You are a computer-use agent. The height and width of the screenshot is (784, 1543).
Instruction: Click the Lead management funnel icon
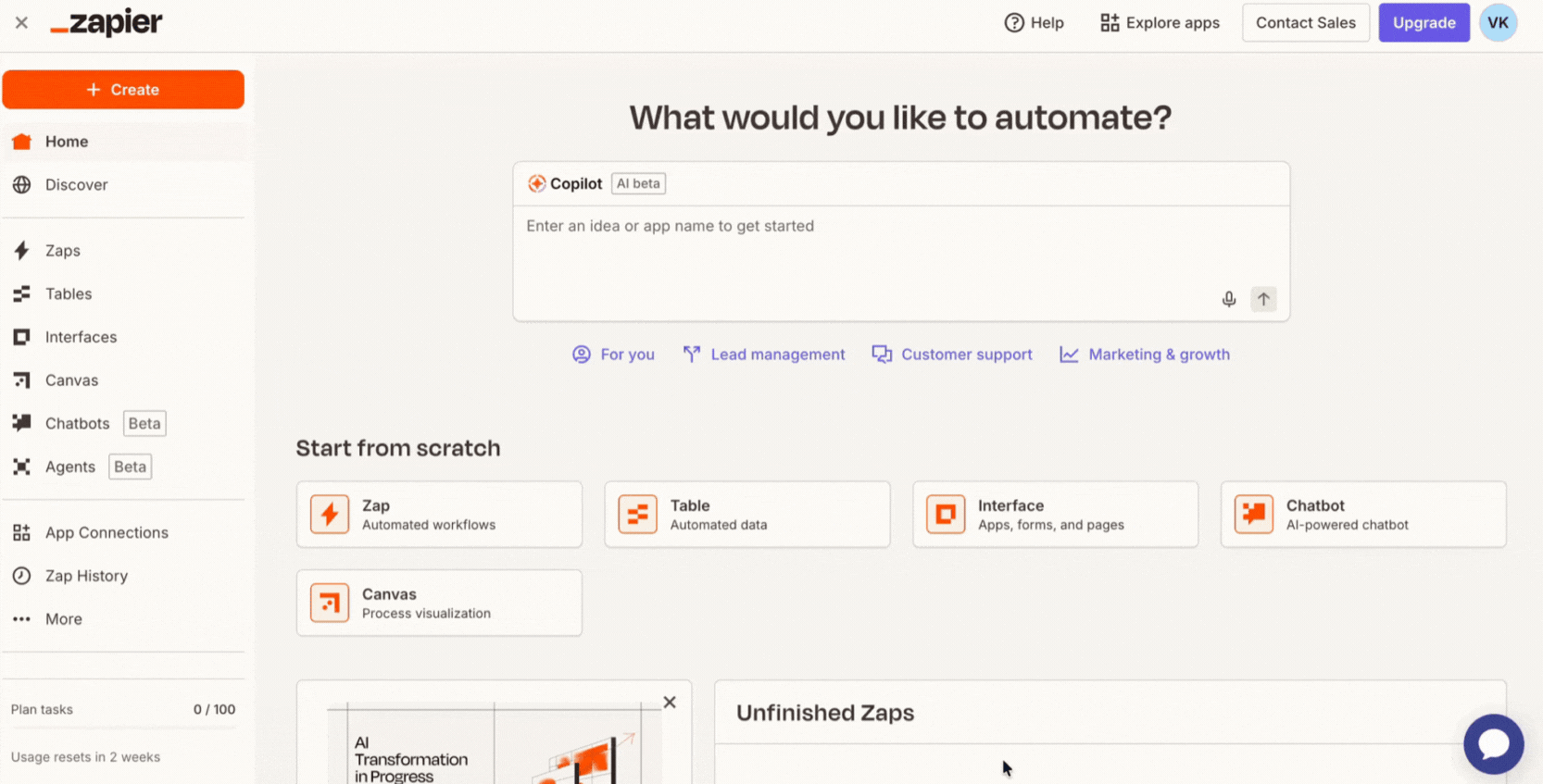pos(692,355)
